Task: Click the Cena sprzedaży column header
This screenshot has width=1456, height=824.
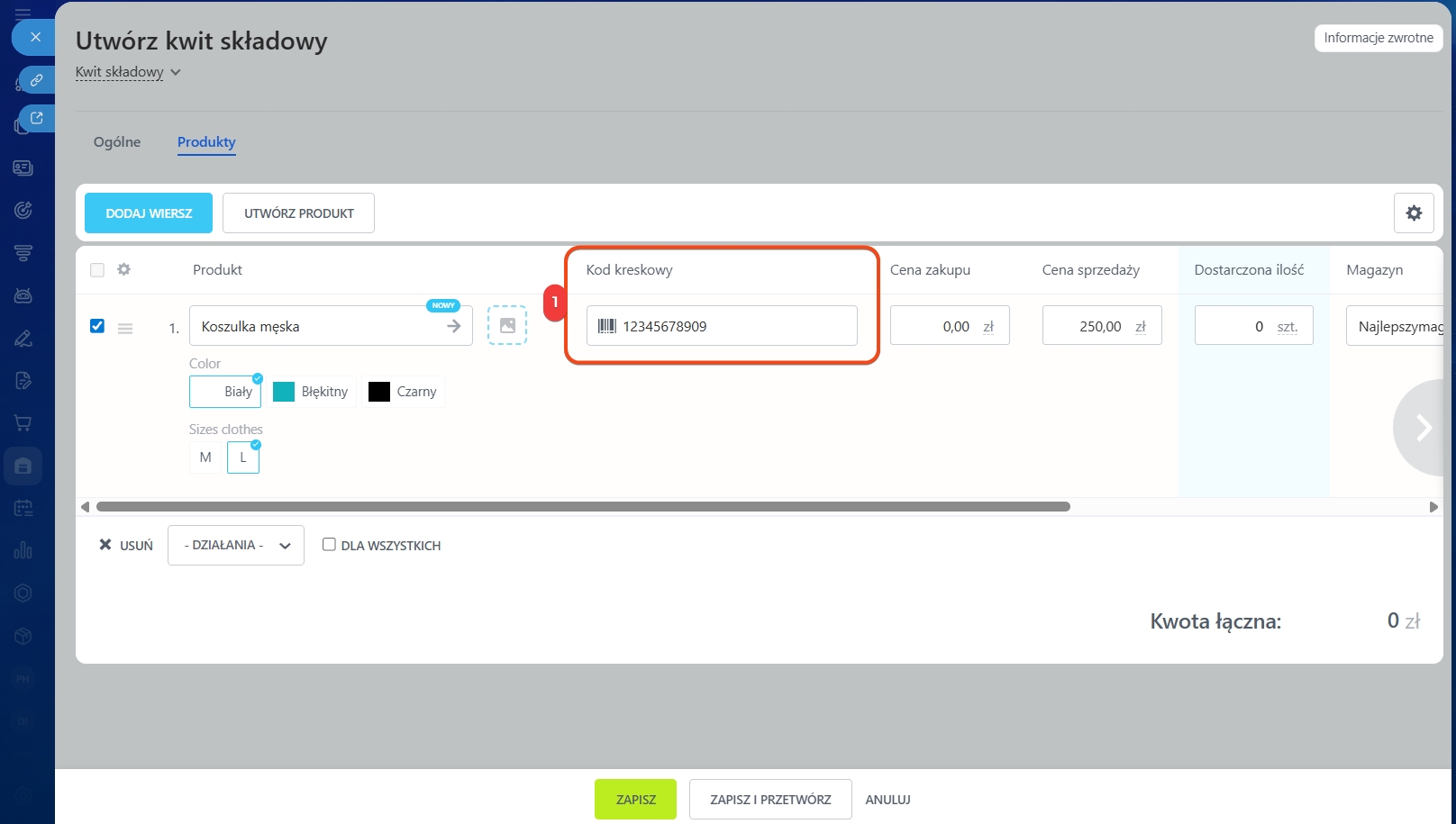Action: click(x=1090, y=269)
